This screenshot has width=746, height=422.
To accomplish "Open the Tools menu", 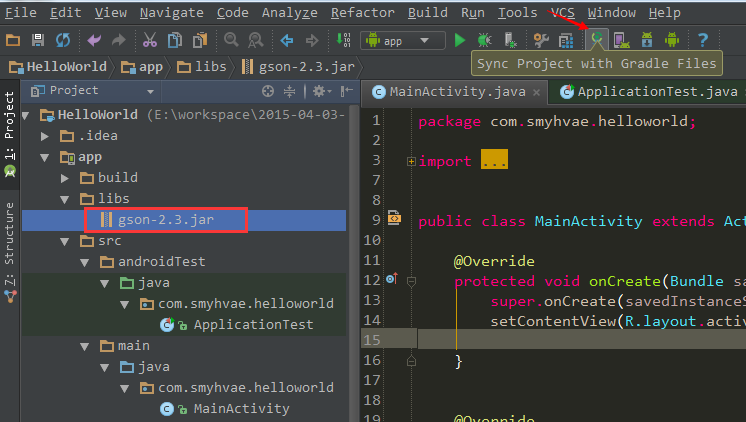I will (x=518, y=12).
